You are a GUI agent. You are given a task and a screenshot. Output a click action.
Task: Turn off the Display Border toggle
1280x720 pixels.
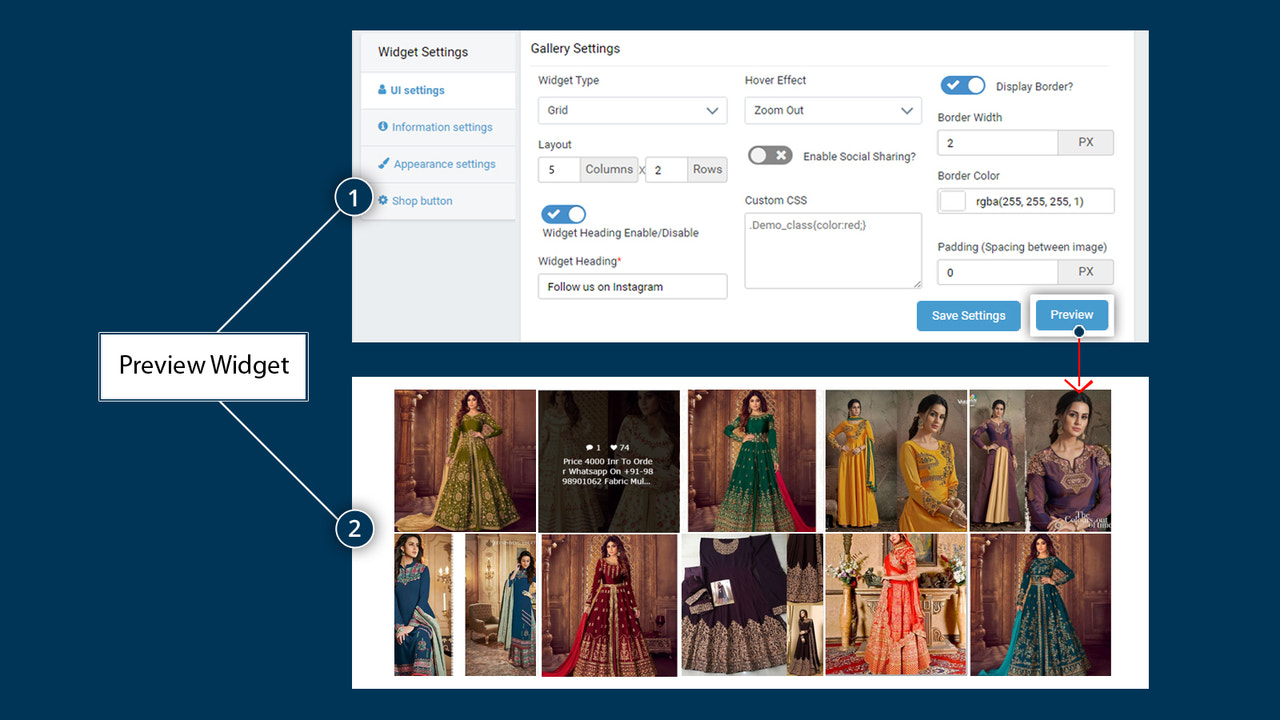pyautogui.click(x=962, y=85)
